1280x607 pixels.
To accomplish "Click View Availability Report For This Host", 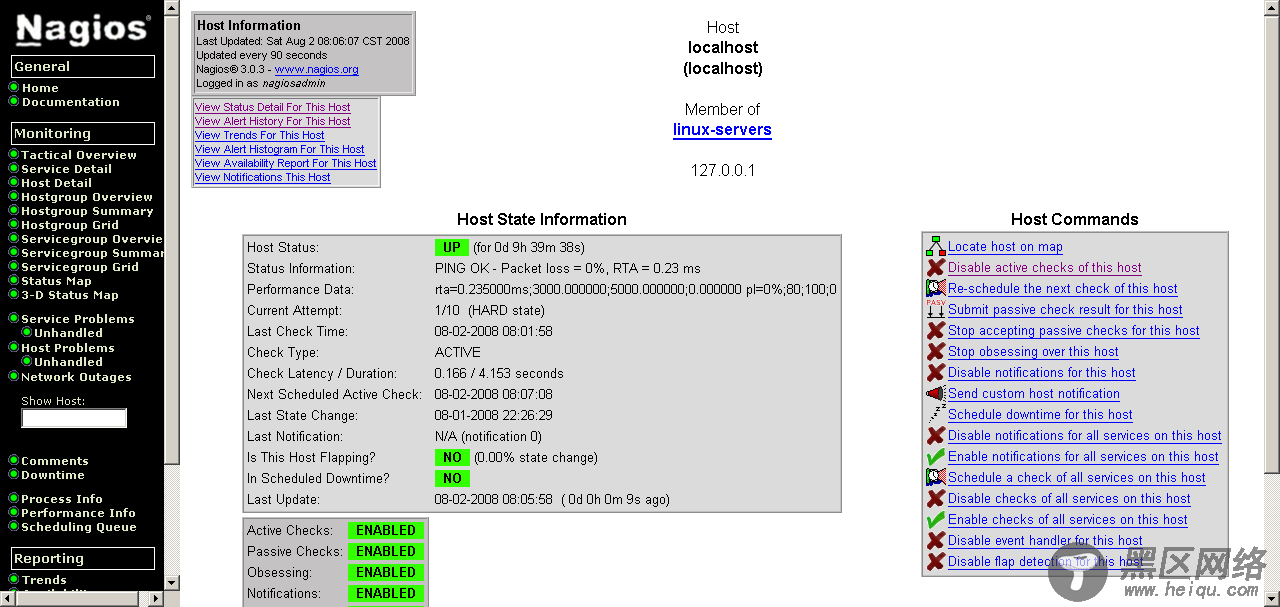I will tap(286, 163).
